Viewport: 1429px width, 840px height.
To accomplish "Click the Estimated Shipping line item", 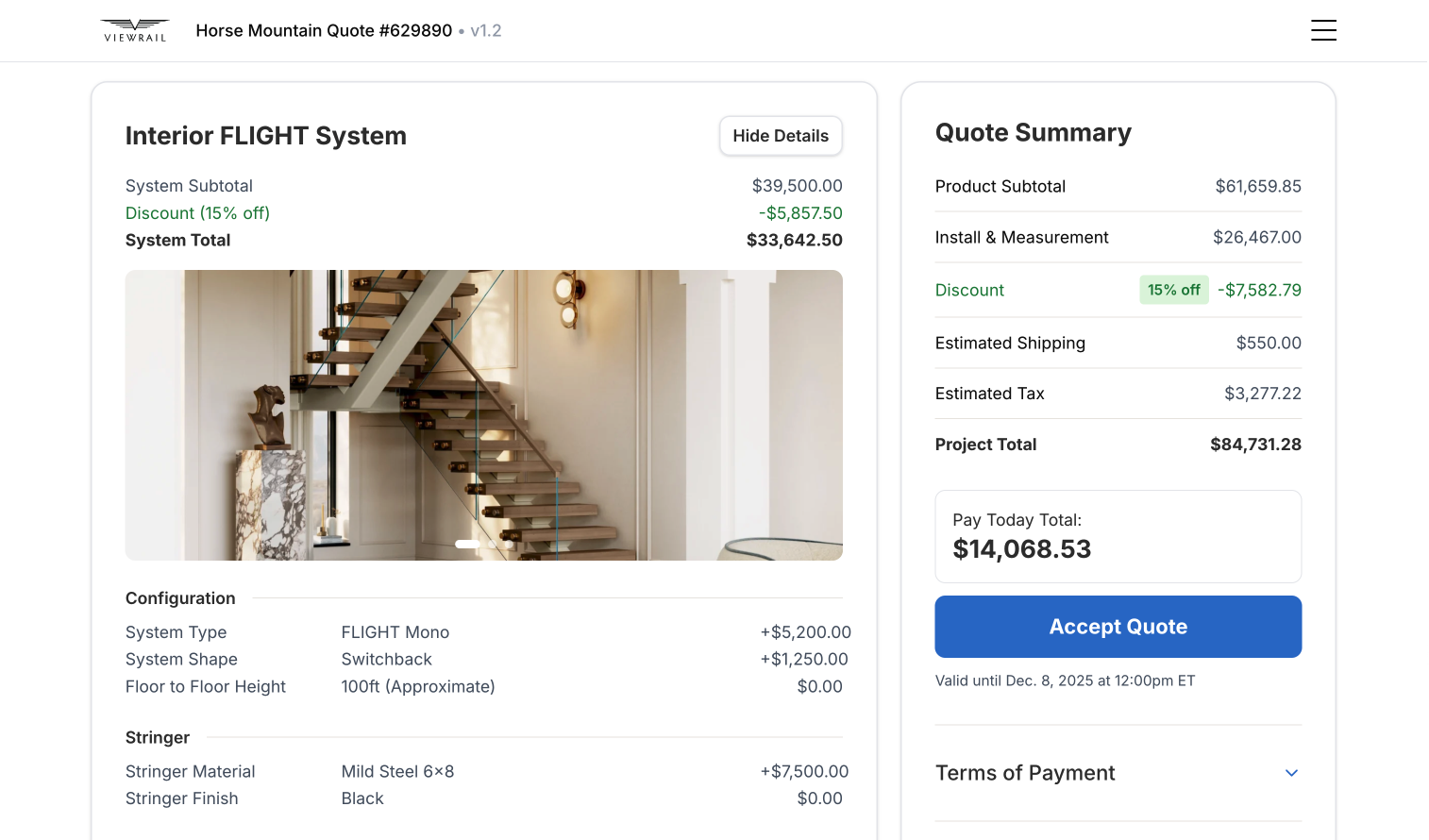I will click(1118, 343).
